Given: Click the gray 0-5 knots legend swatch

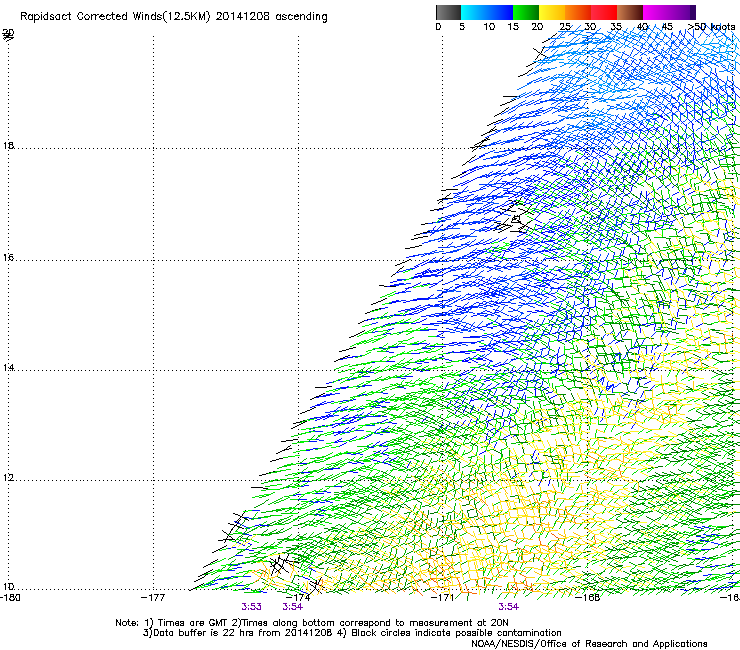Looking at the screenshot, I should click(x=448, y=12).
